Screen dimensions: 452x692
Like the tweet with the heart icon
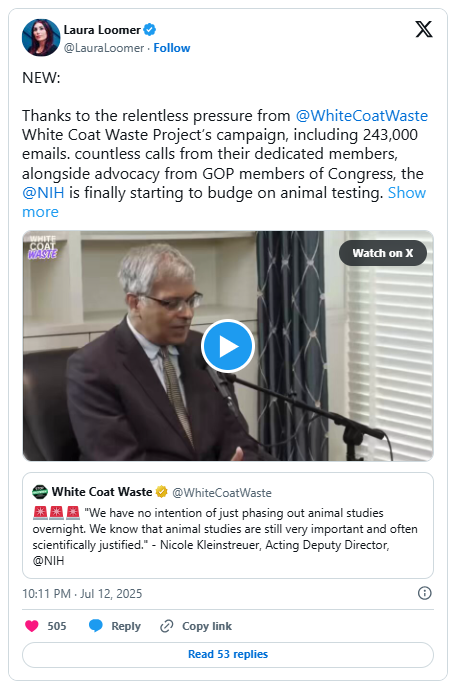[x=32, y=626]
